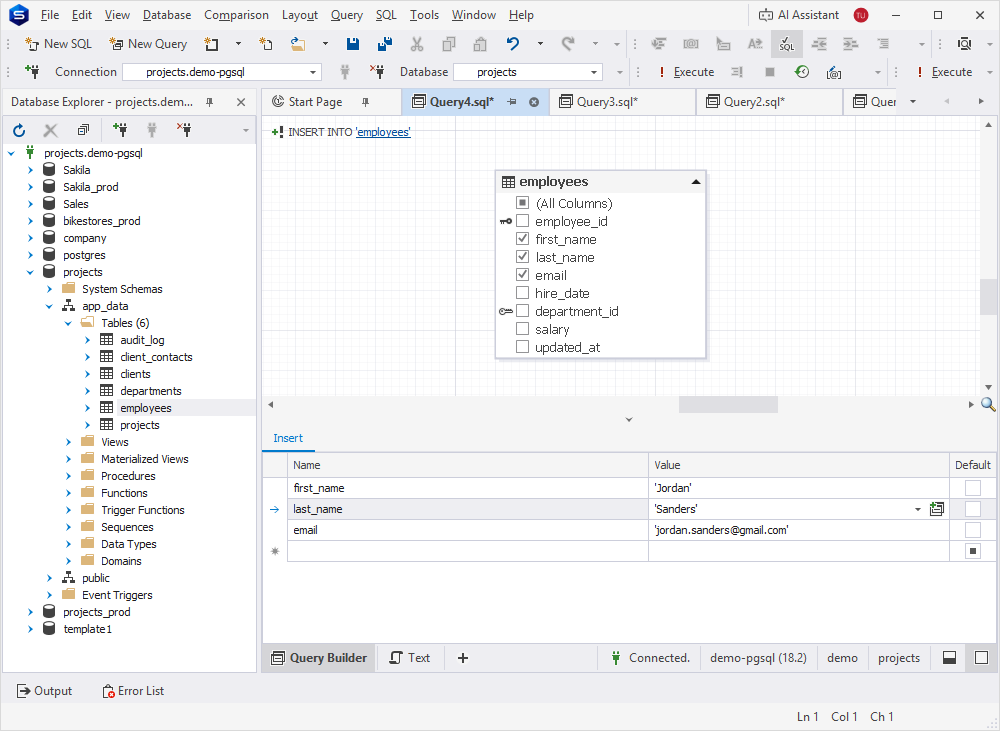
Task: Add a new view with plus button
Action: tap(463, 658)
